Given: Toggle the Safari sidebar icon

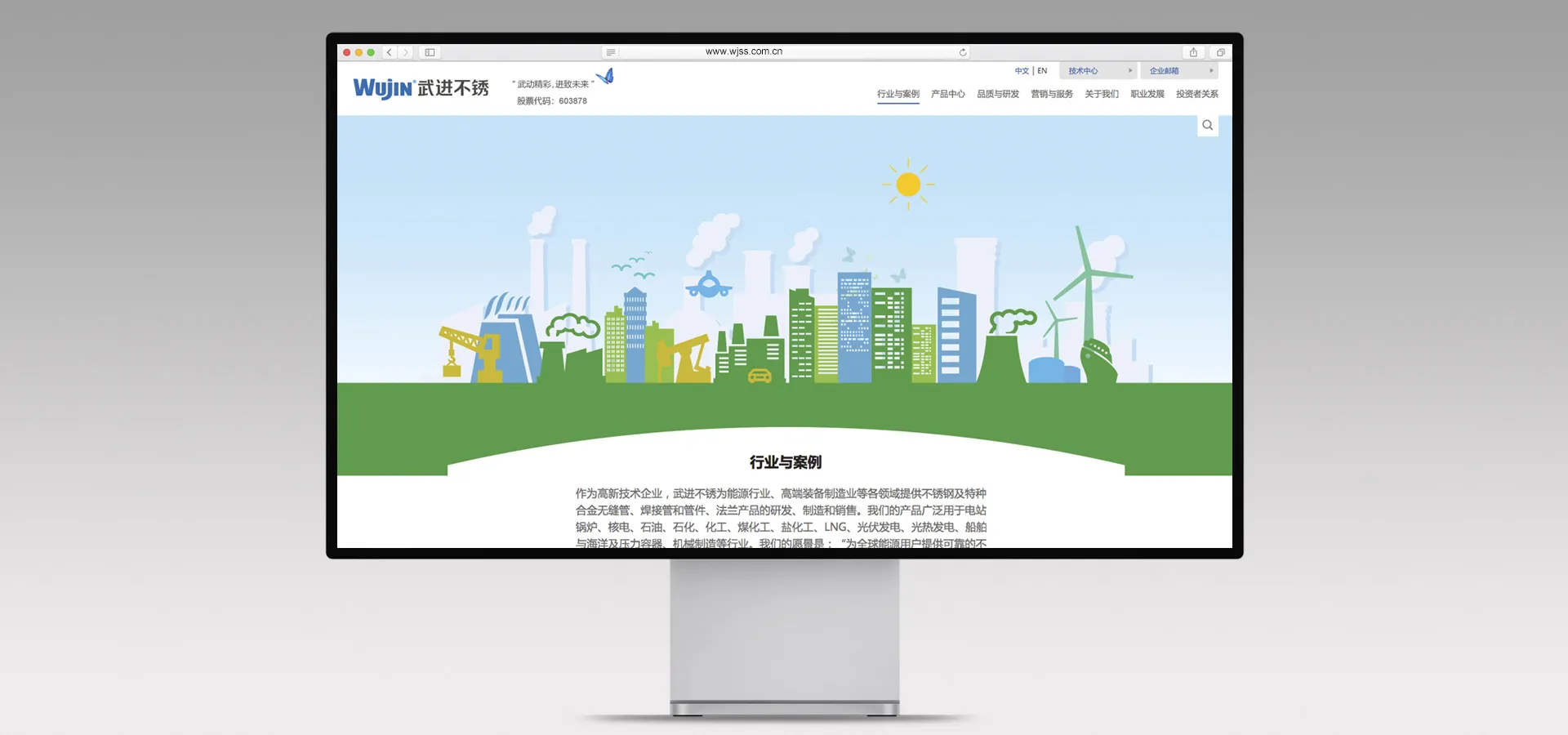Looking at the screenshot, I should pos(430,52).
